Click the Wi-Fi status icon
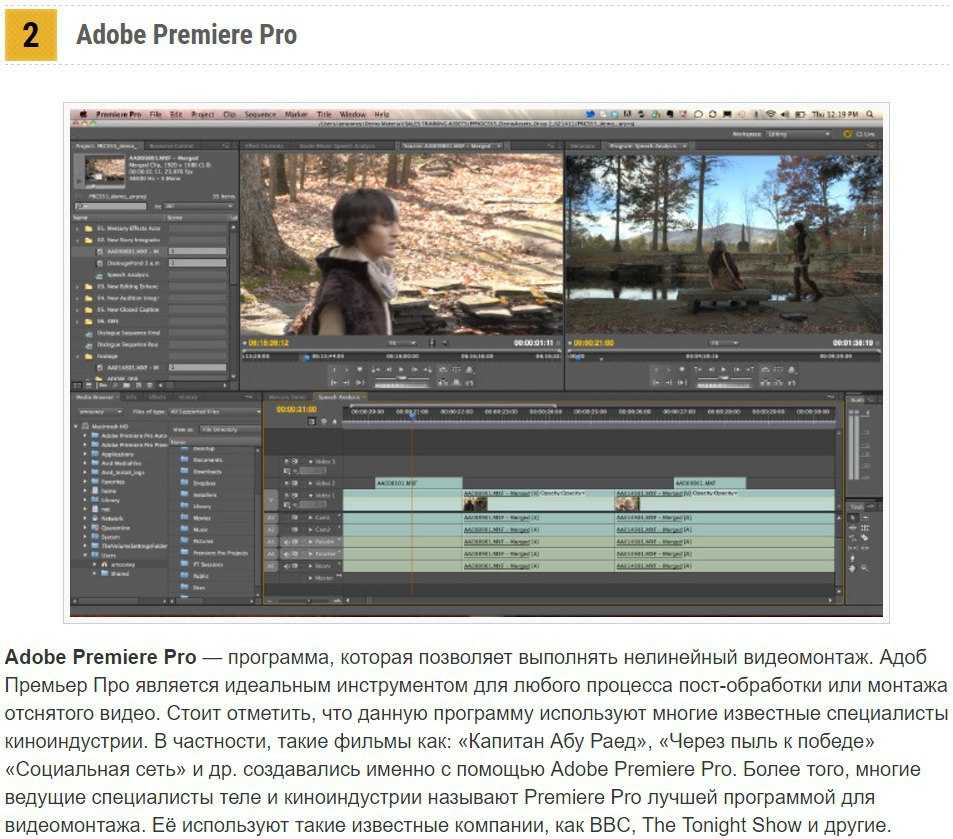This screenshot has width=953, height=839. tap(770, 114)
